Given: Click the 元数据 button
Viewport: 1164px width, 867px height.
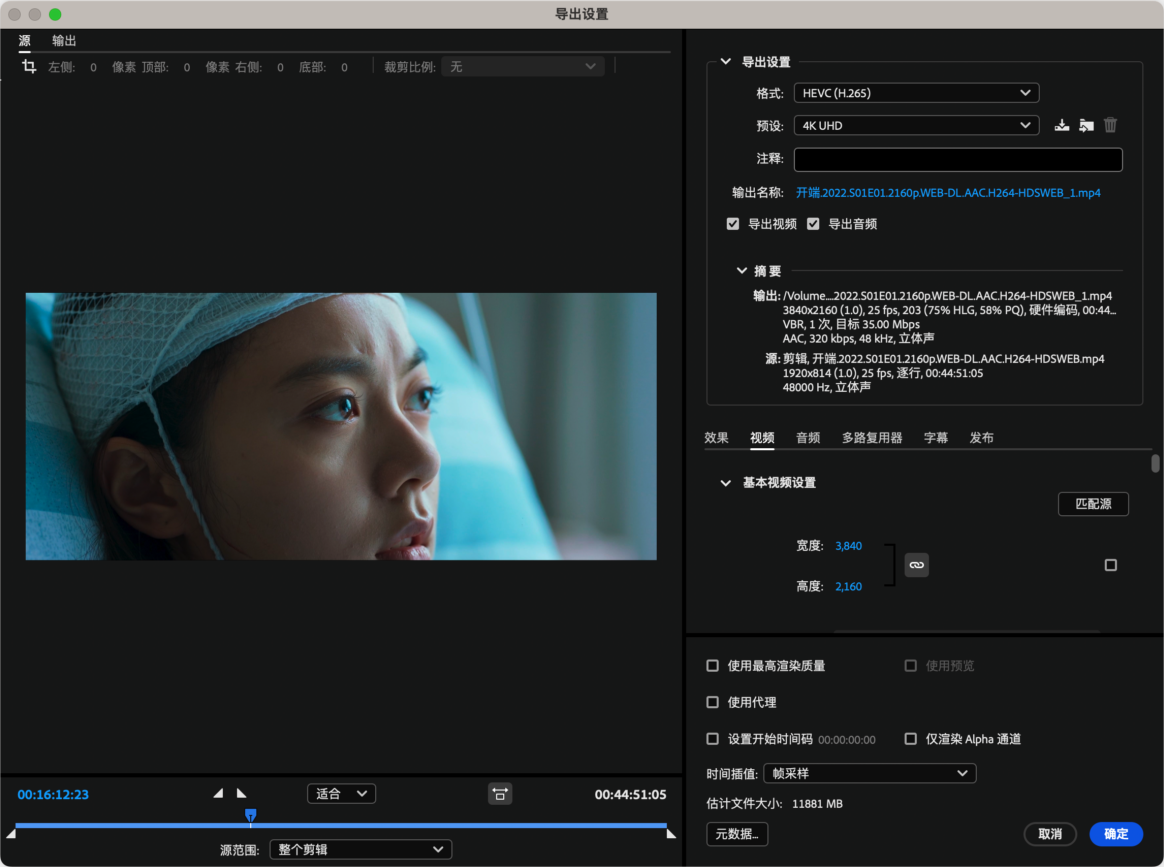Looking at the screenshot, I should (737, 834).
